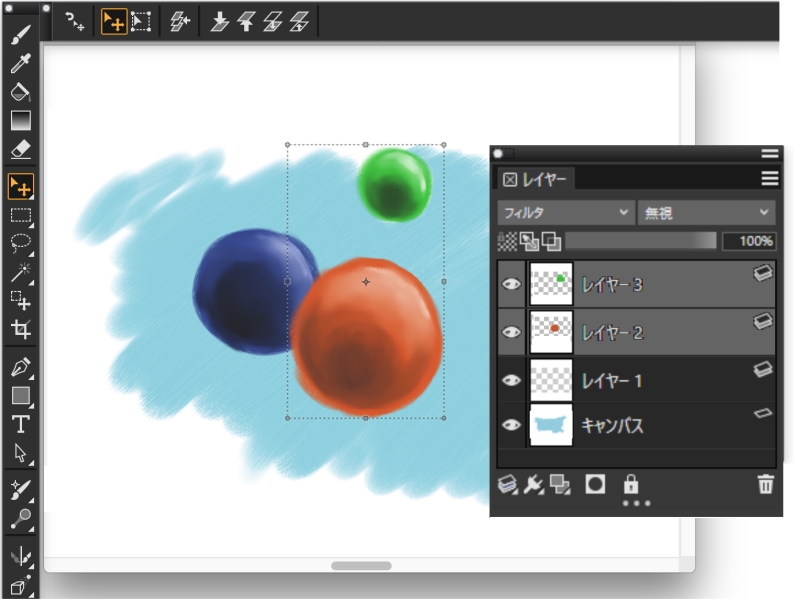Select the Paint Bucket tool
This screenshot has height=600, width=808.
click(20, 93)
